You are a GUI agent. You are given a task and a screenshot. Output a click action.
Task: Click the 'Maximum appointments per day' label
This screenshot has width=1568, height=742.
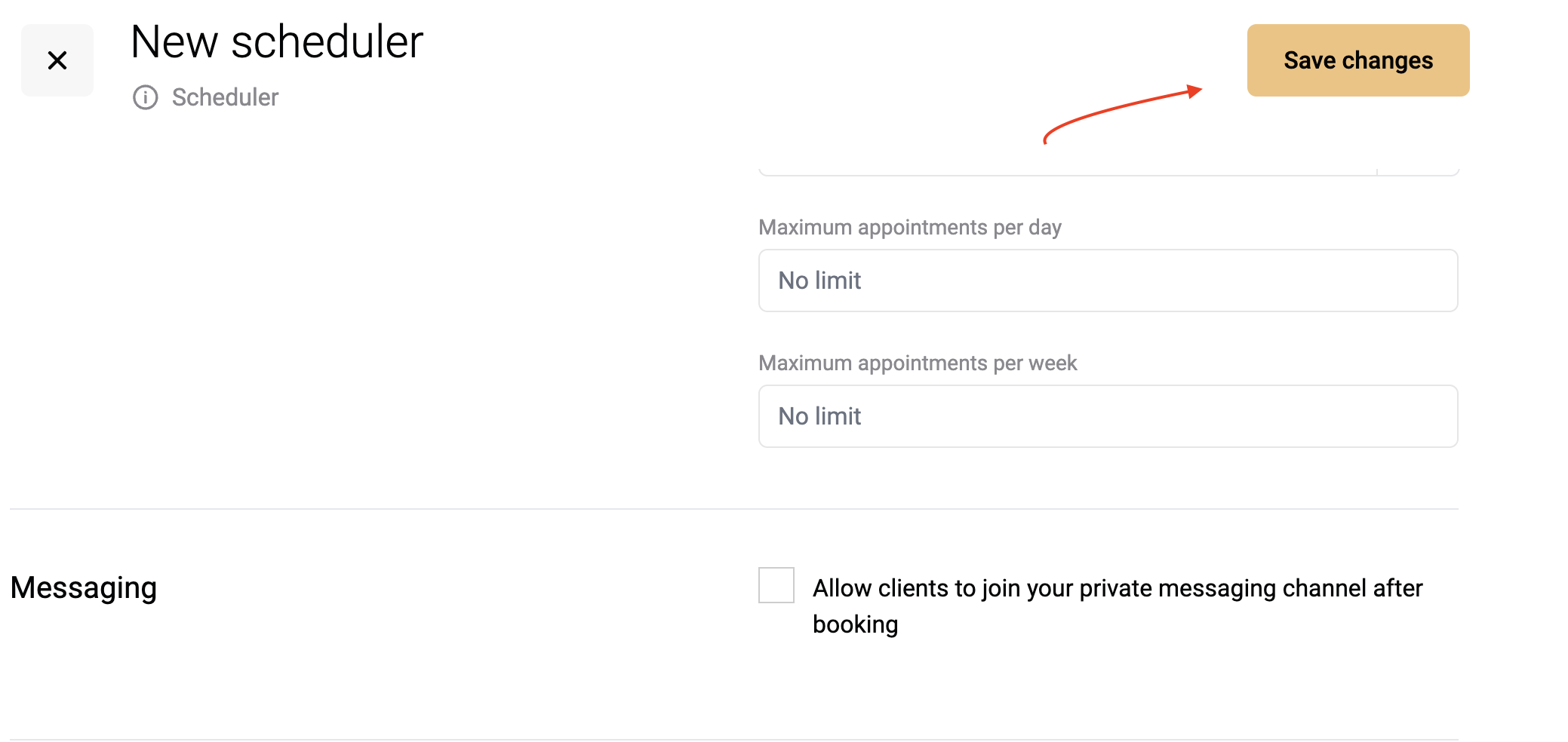pyautogui.click(x=910, y=227)
